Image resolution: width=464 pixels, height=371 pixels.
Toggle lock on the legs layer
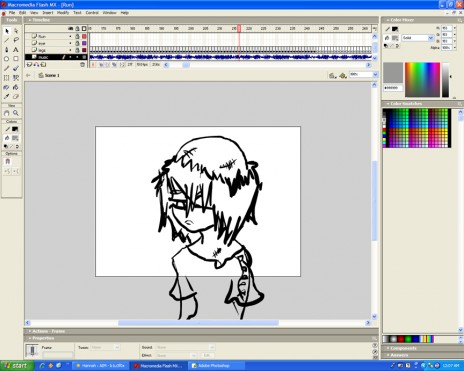77,50
